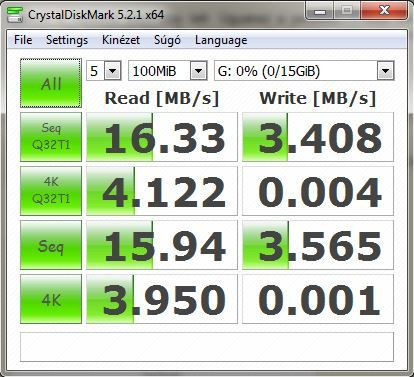Click the CrystalDiskMark title bar app icon
This screenshot has height=377, width=414.
click(14, 15)
